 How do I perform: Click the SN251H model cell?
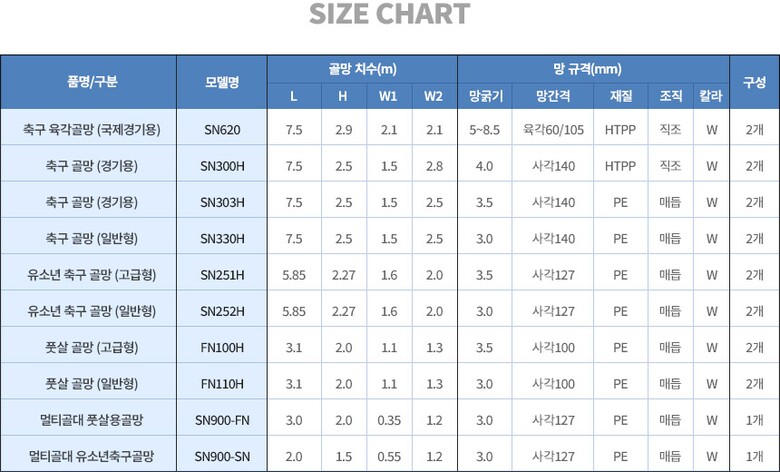(x=221, y=275)
